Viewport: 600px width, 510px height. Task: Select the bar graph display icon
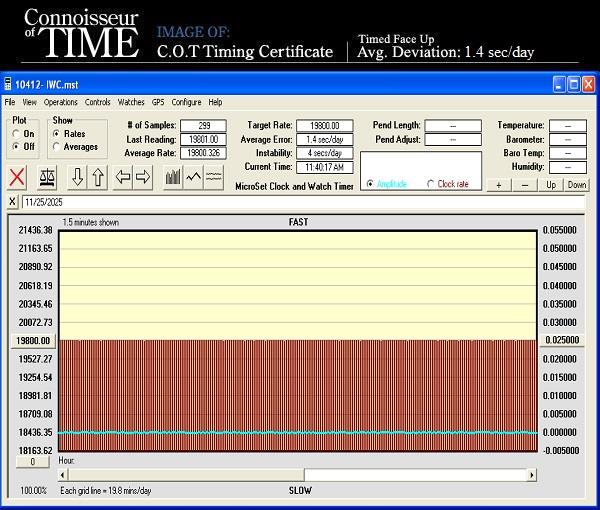click(173, 178)
